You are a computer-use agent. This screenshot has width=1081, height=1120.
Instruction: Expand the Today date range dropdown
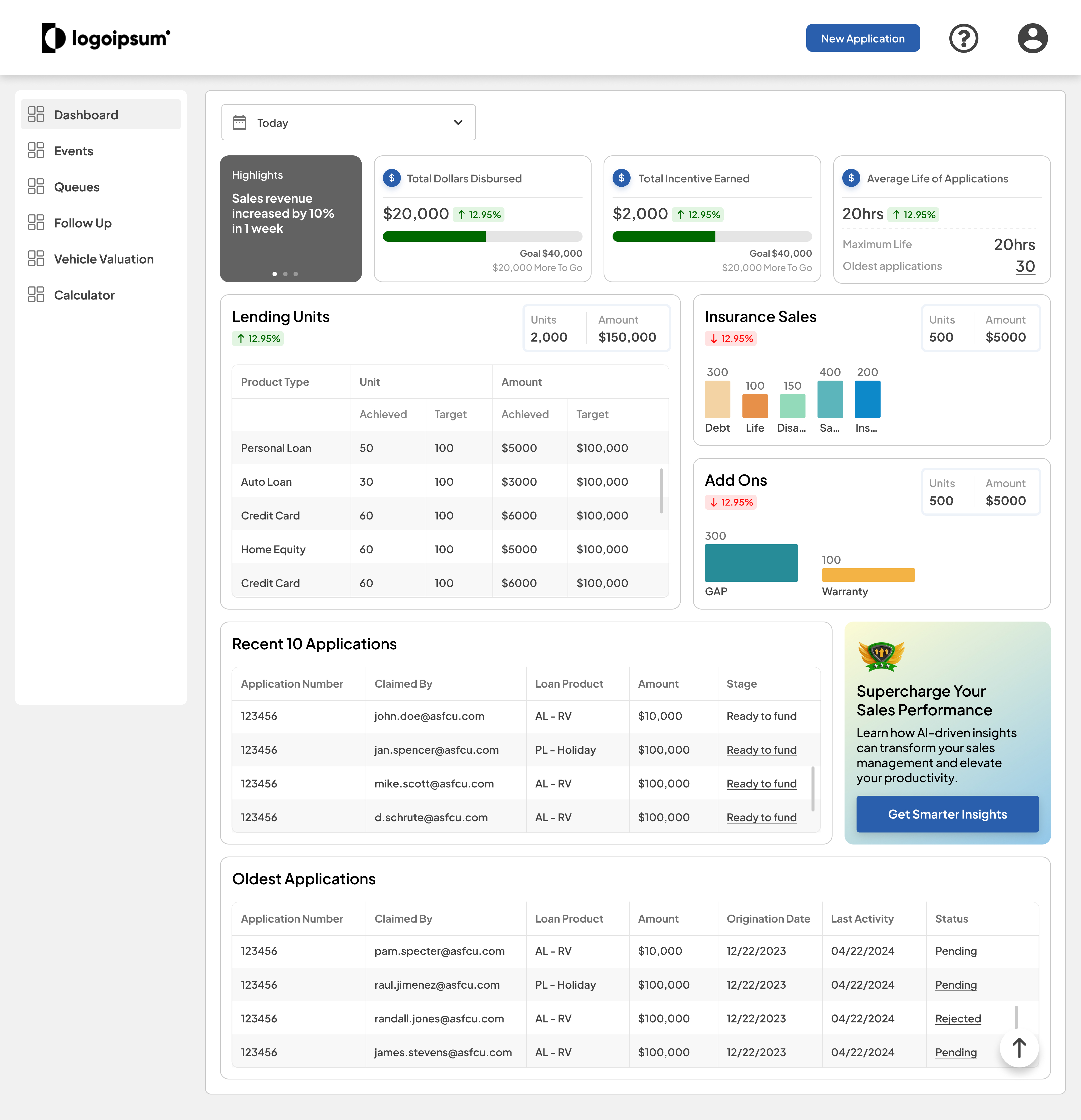click(458, 122)
